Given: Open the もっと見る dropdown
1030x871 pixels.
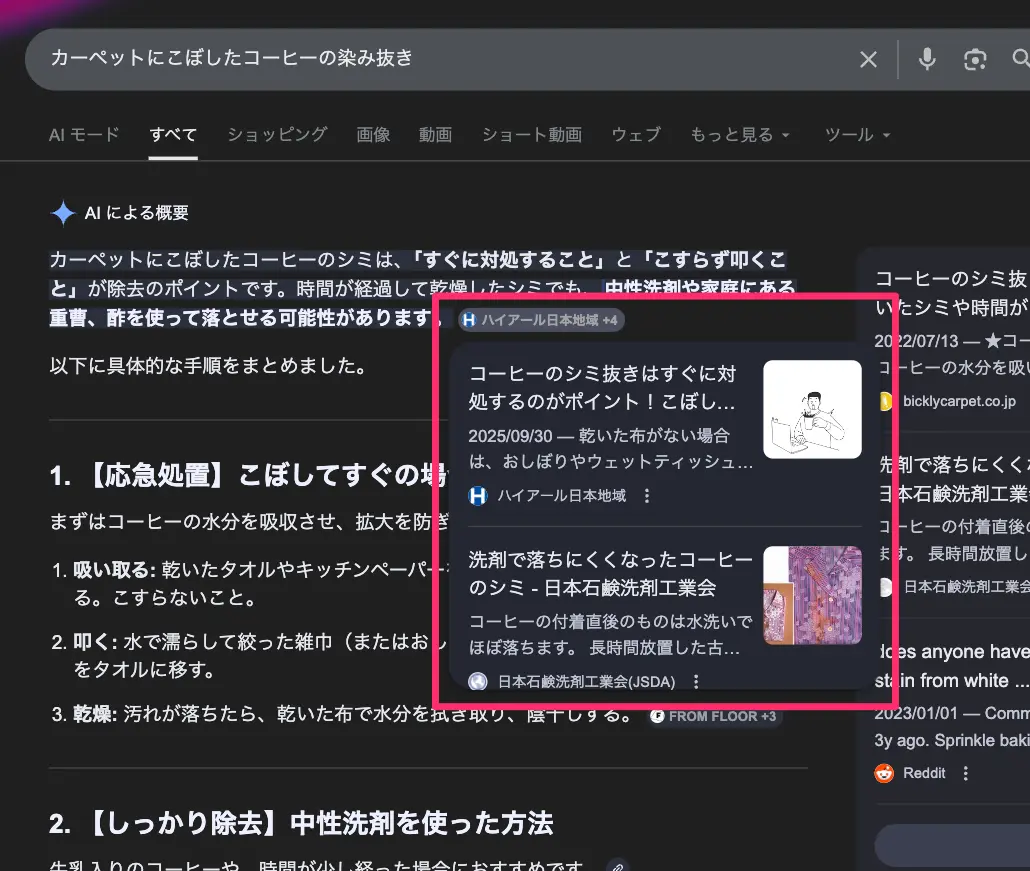Looking at the screenshot, I should 741,134.
